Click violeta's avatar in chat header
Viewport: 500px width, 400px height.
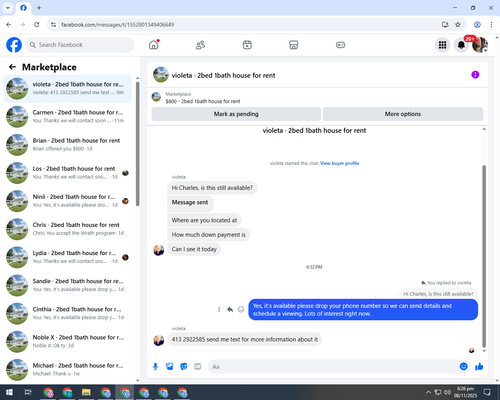(x=161, y=75)
